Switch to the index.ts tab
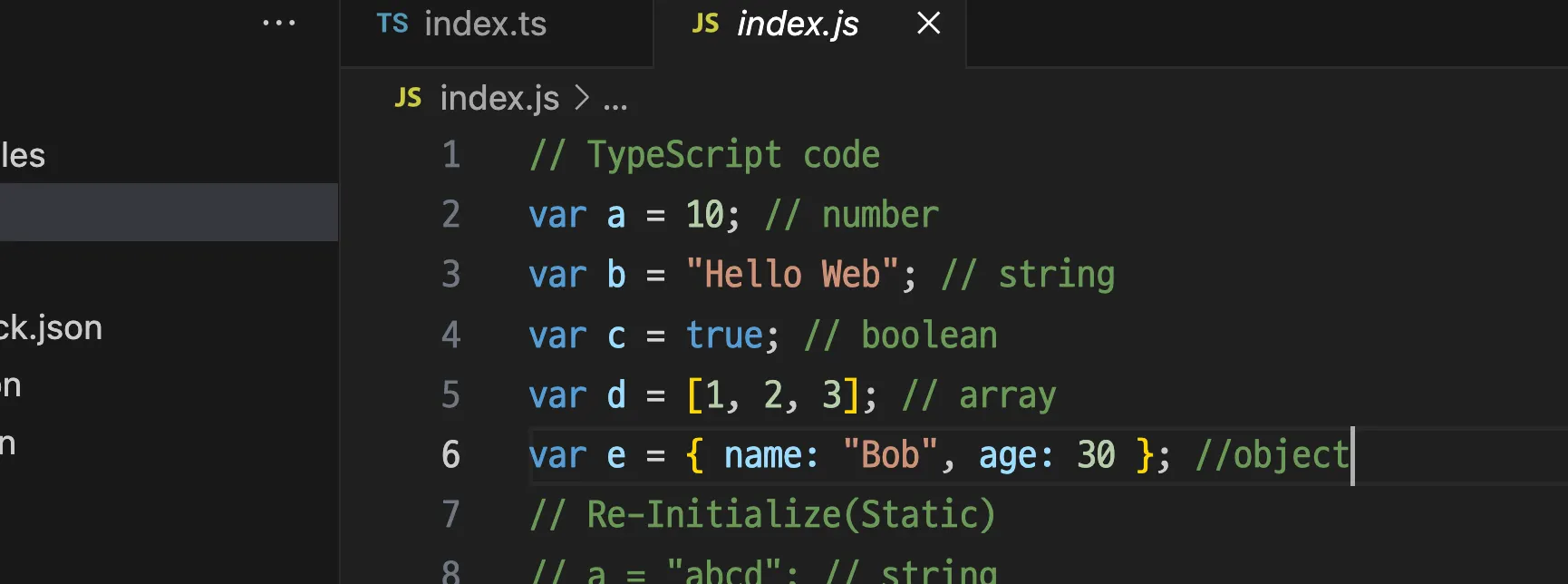The height and width of the screenshot is (584, 1568). (x=485, y=24)
